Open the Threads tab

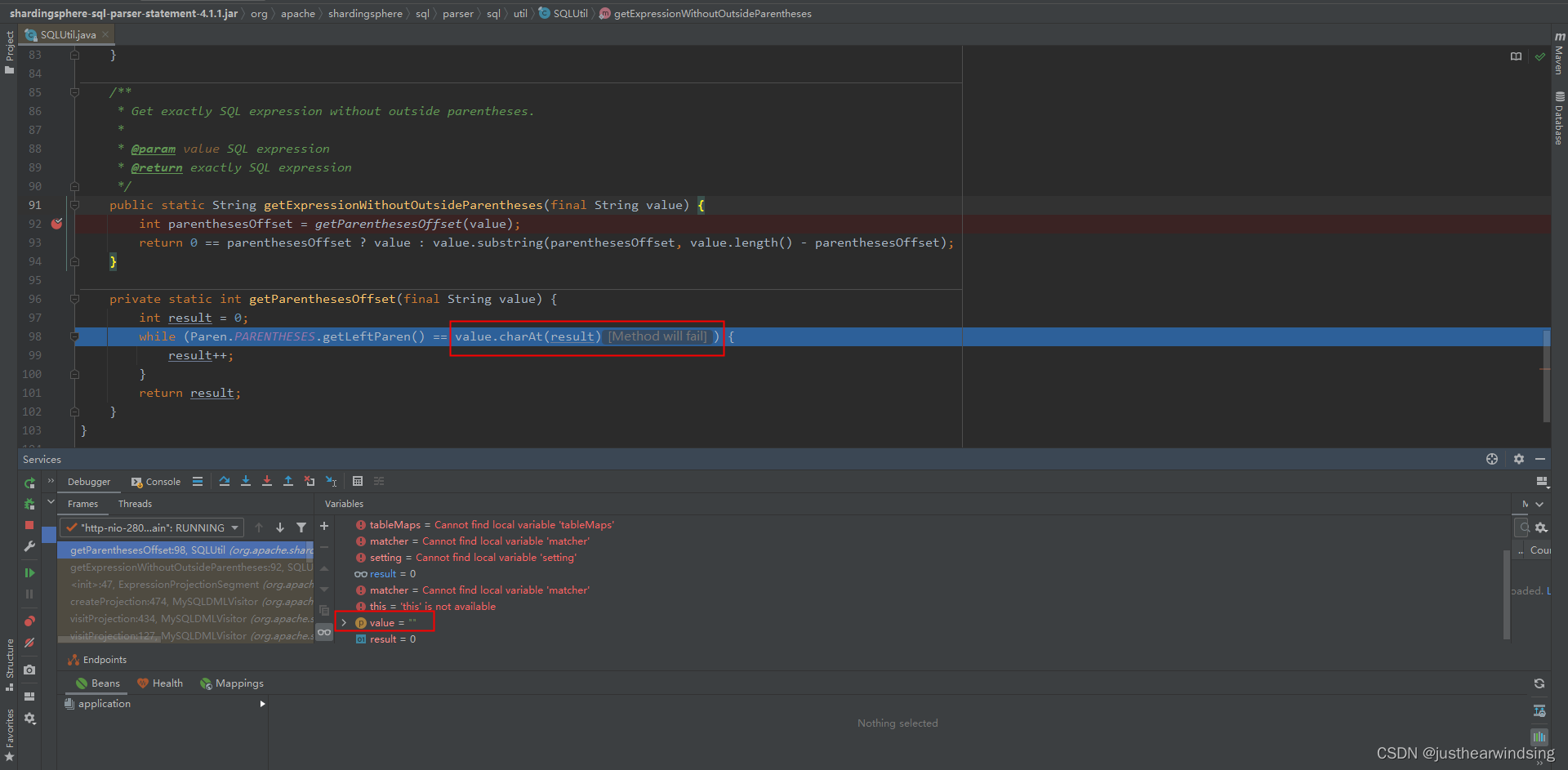(135, 504)
